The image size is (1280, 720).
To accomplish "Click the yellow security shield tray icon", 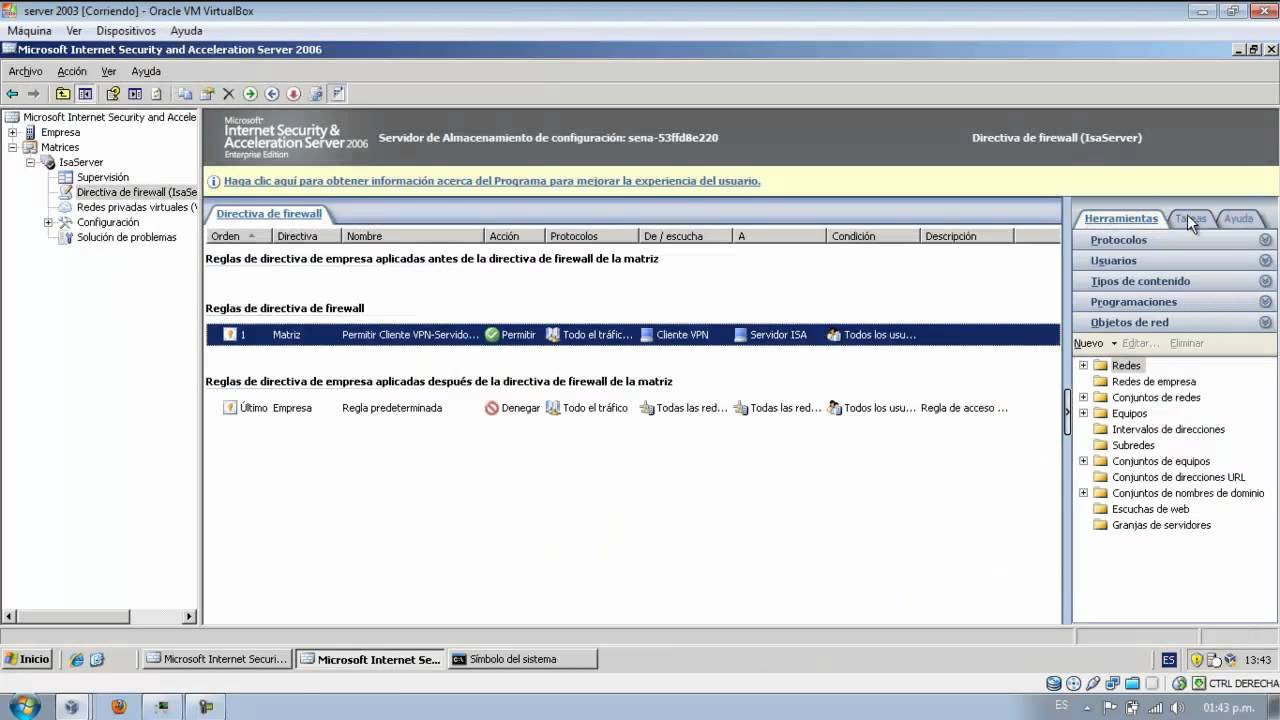I will point(1197,660).
